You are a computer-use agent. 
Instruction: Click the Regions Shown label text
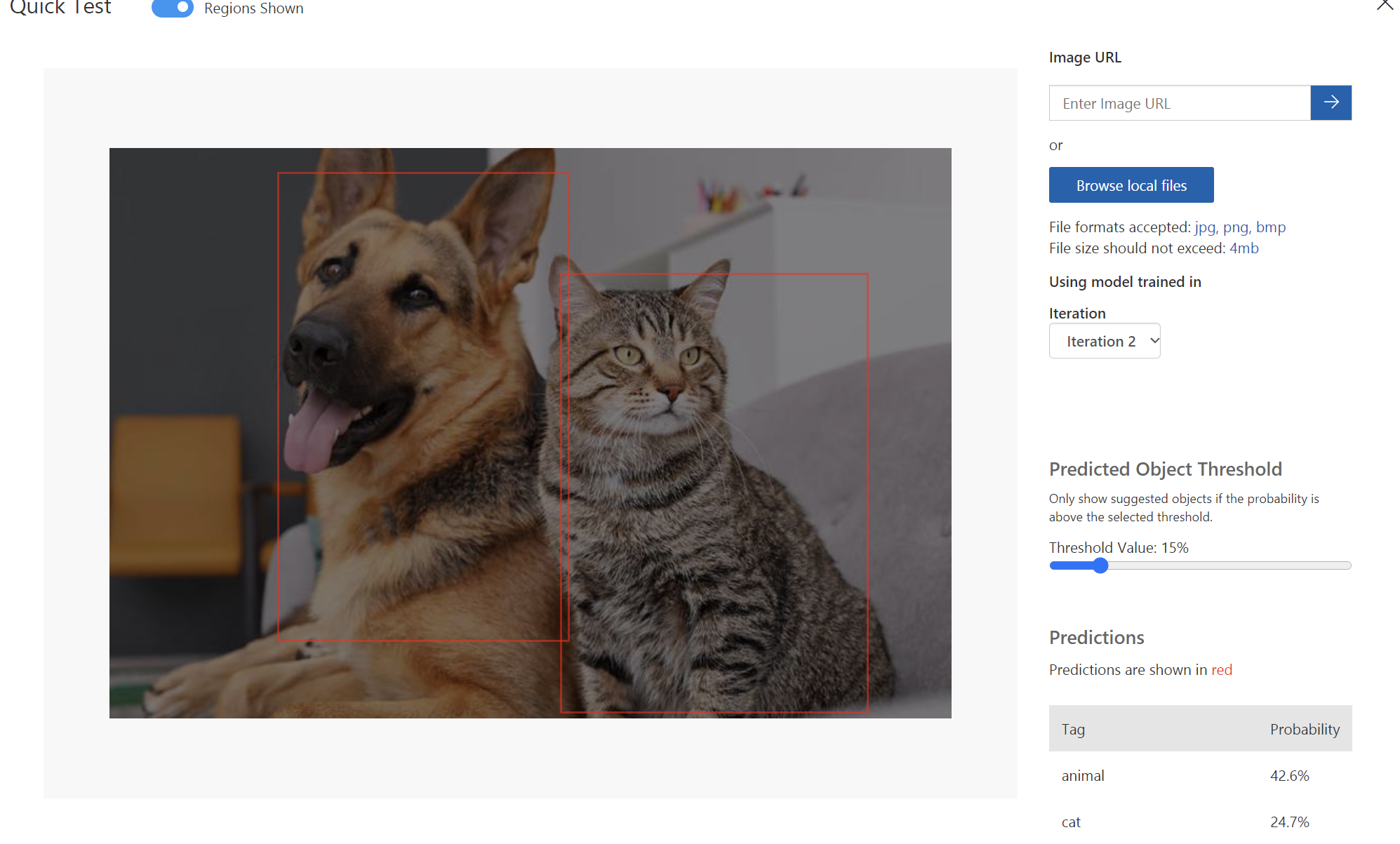click(253, 8)
